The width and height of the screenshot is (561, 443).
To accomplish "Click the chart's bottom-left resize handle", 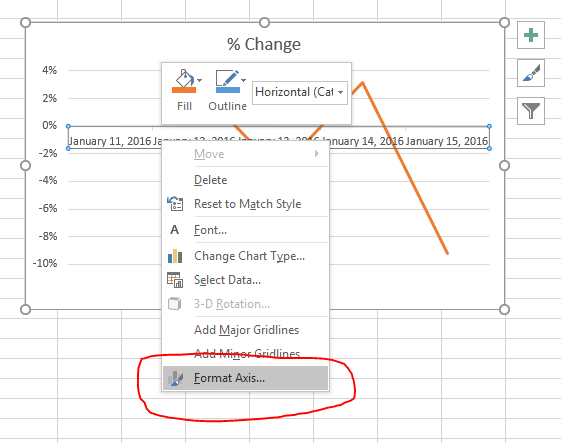I will 25,310.
